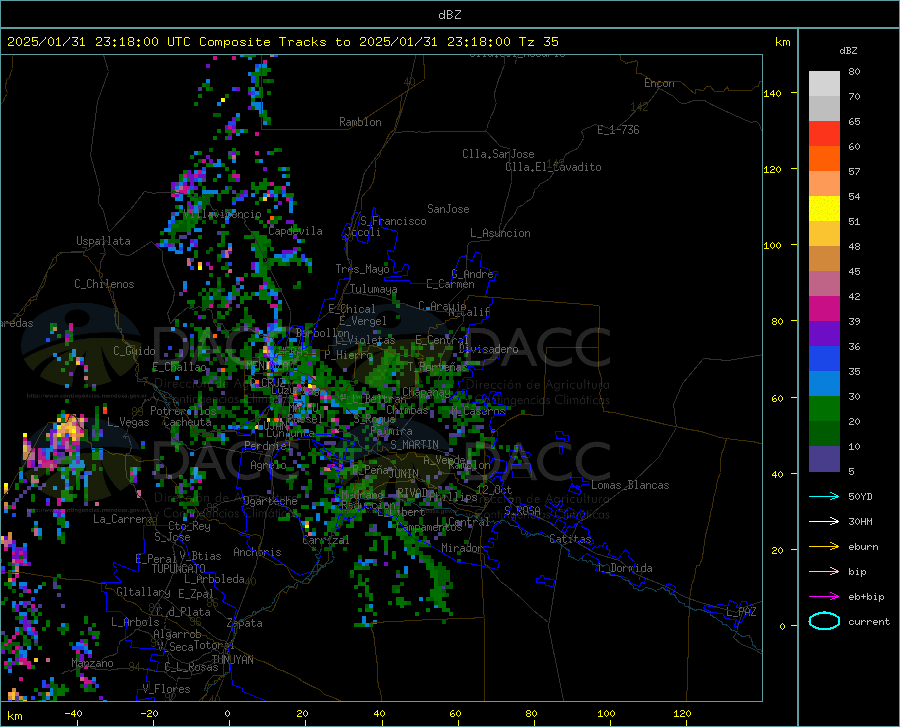
Task: Click the Clla.El_Cavadito map label
Action: [553, 167]
